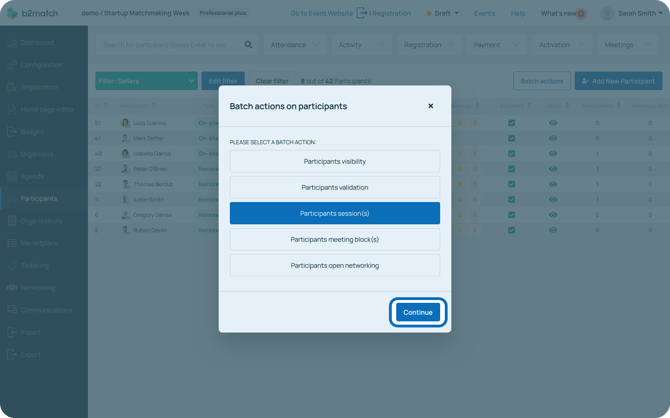The image size is (670, 418).
Task: Toggle Activated checkbox for Isabella Garcia
Action: click(x=511, y=153)
